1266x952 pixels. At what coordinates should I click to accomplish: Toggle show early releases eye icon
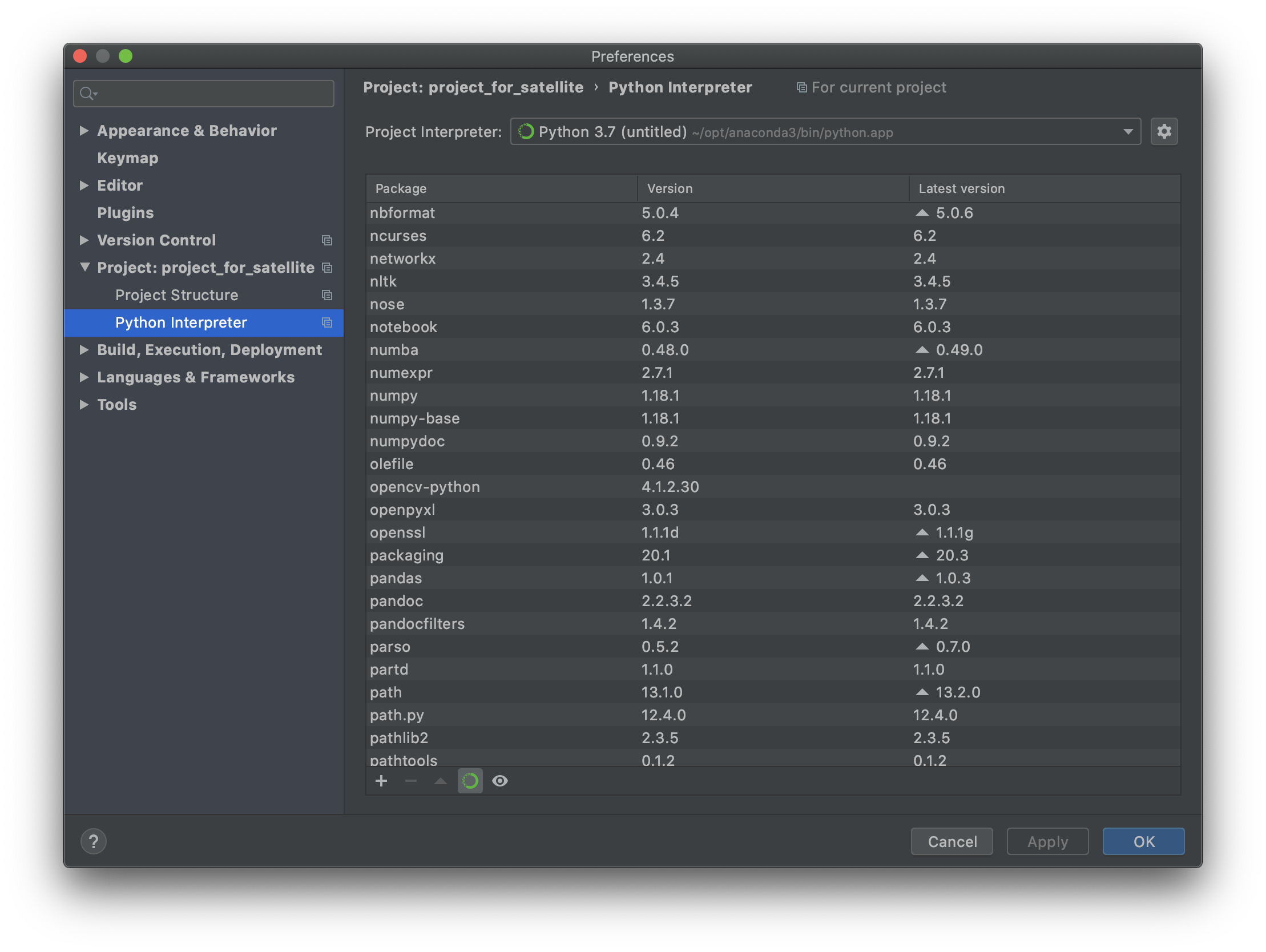tap(499, 781)
